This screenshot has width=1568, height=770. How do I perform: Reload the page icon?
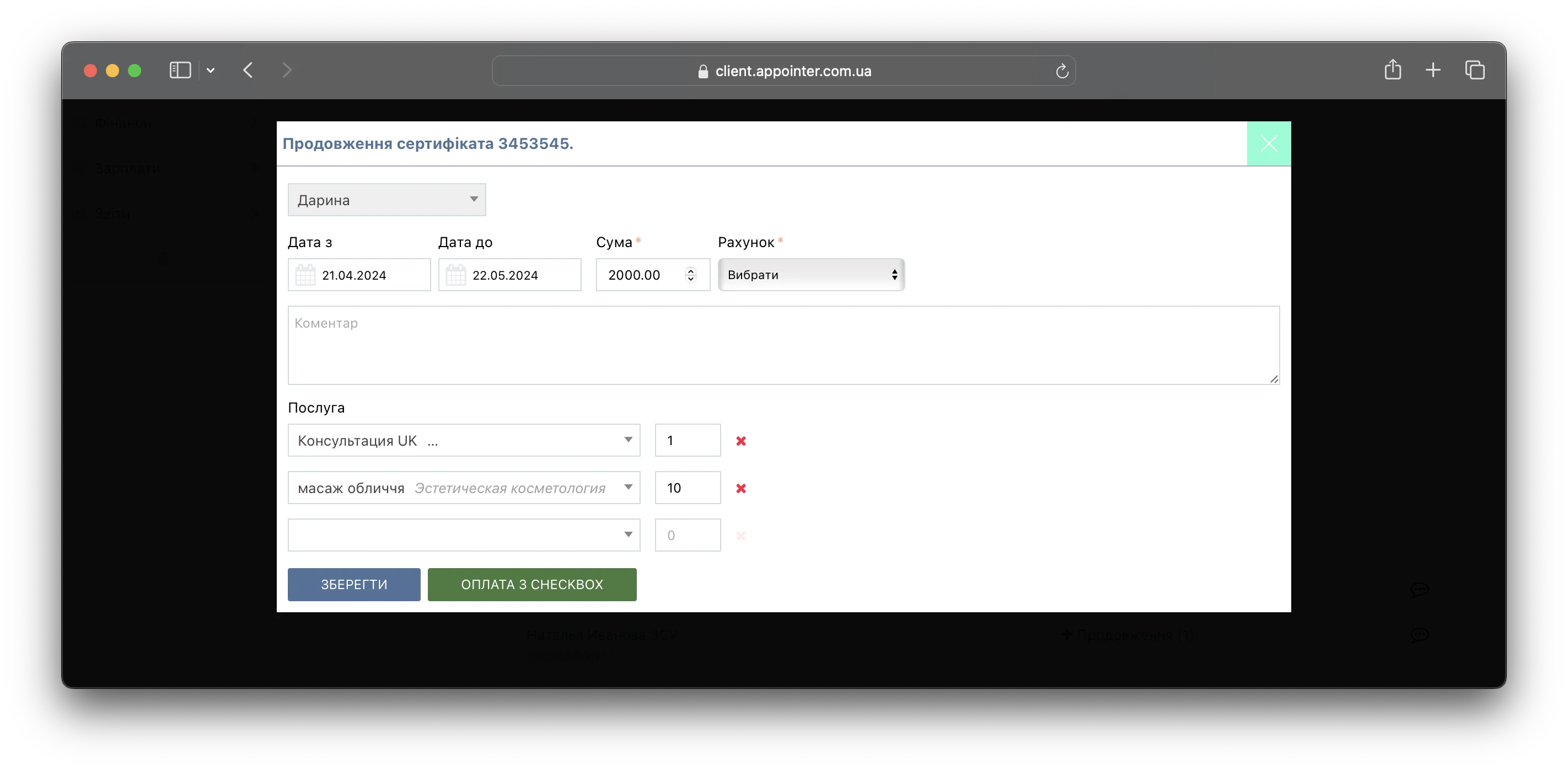(x=1061, y=71)
